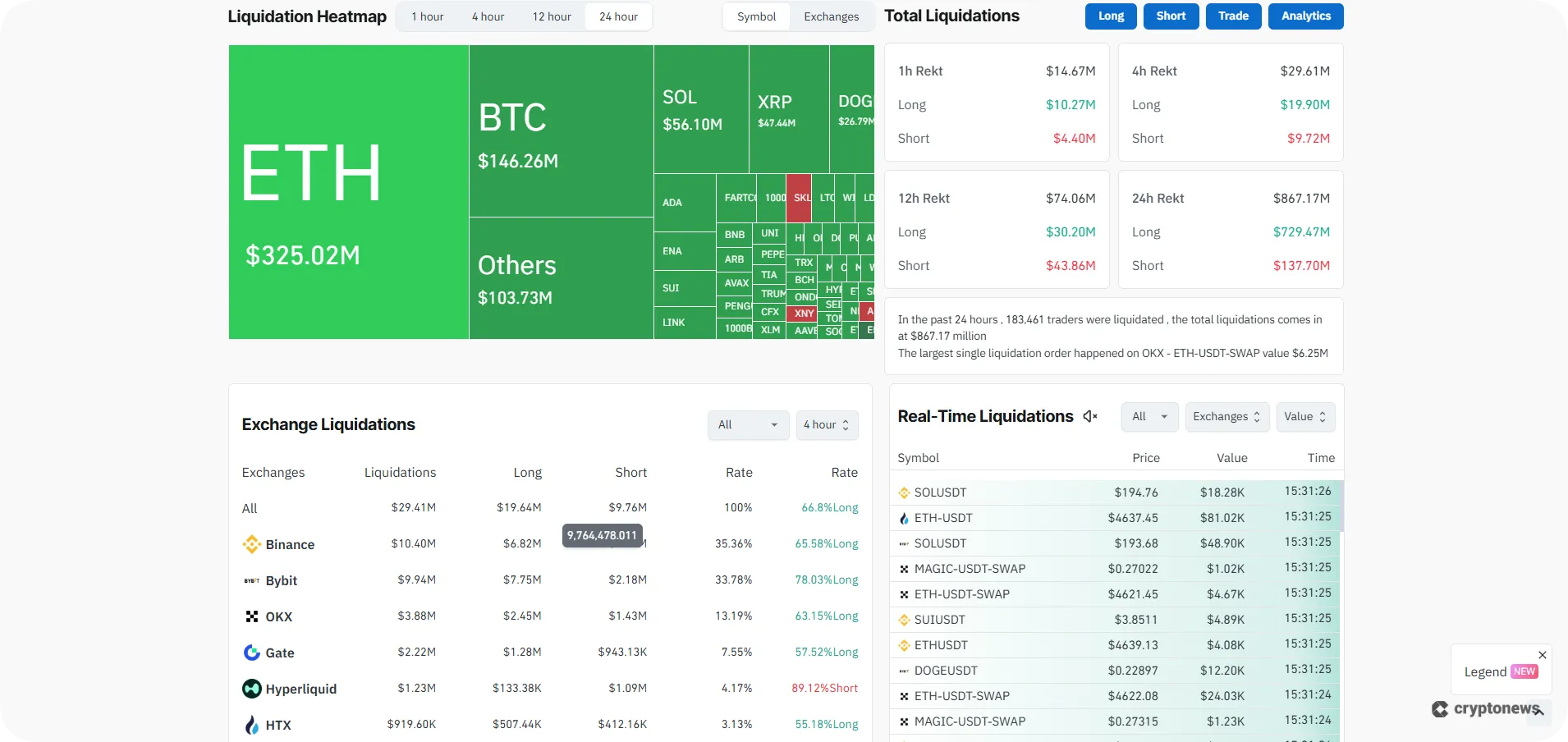Switch heatmap view to Symbol
The height and width of the screenshot is (742, 1568).
coord(755,16)
